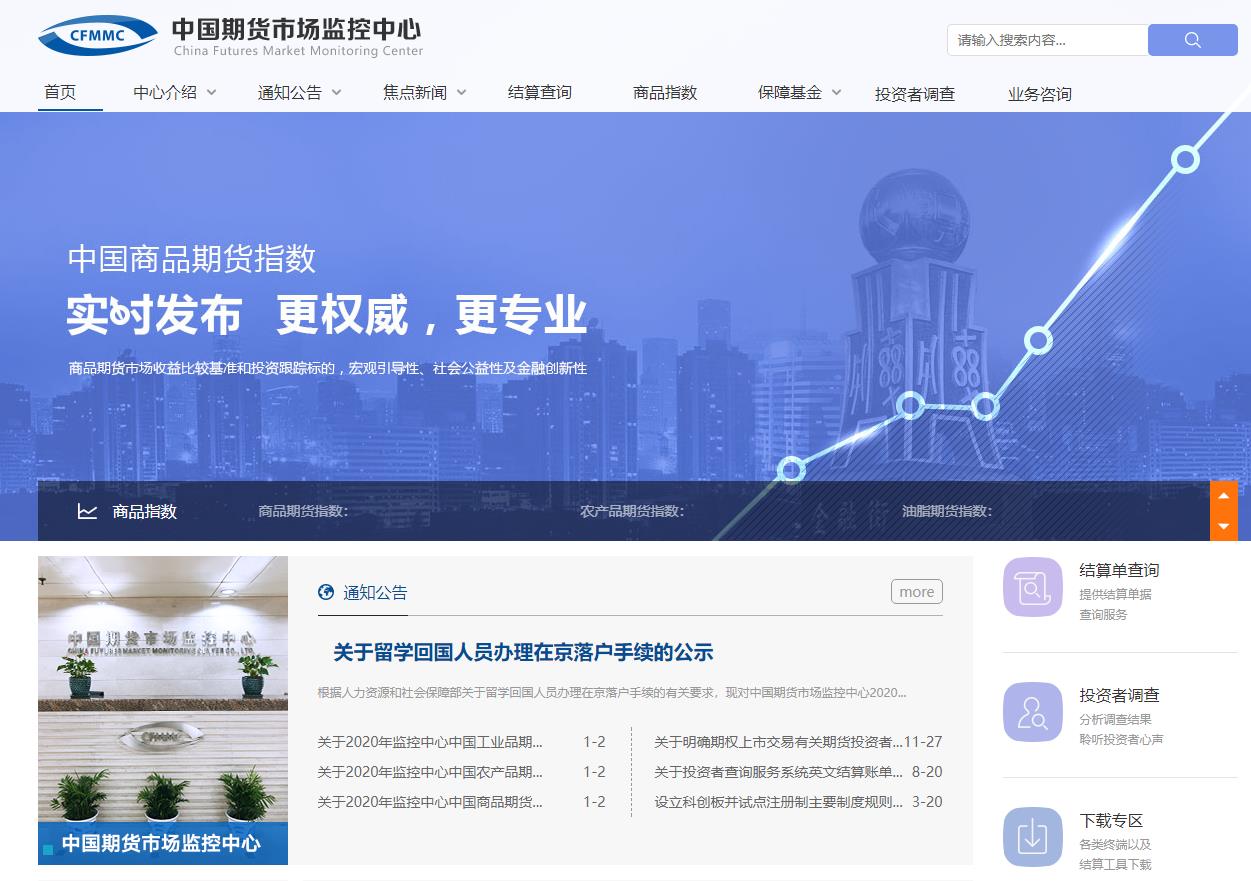
Task: Open the 中心介绍 menu item
Action: (165, 92)
